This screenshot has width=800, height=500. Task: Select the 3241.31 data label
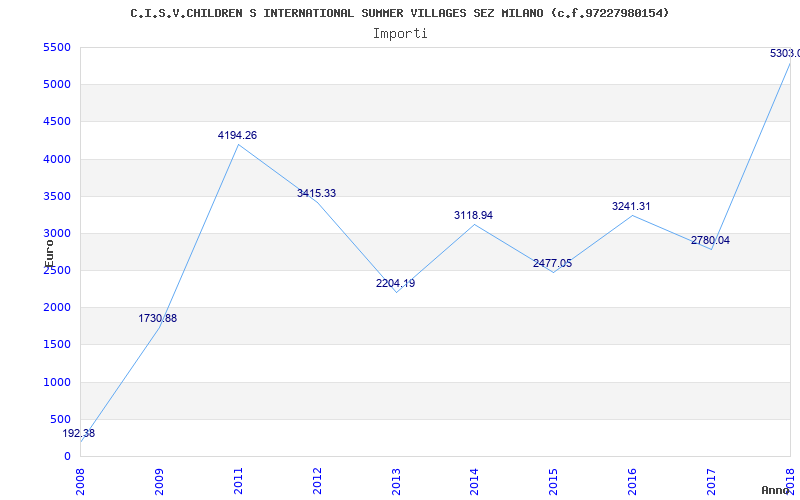[632, 207]
